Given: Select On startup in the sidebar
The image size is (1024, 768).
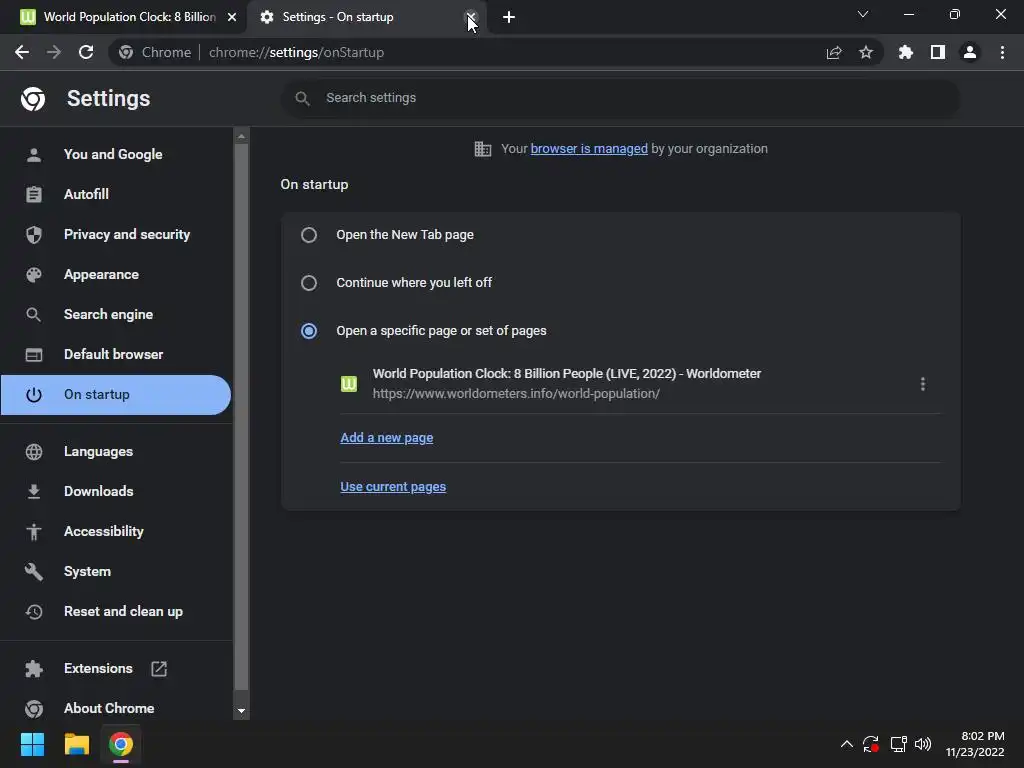Looking at the screenshot, I should [x=116, y=394].
